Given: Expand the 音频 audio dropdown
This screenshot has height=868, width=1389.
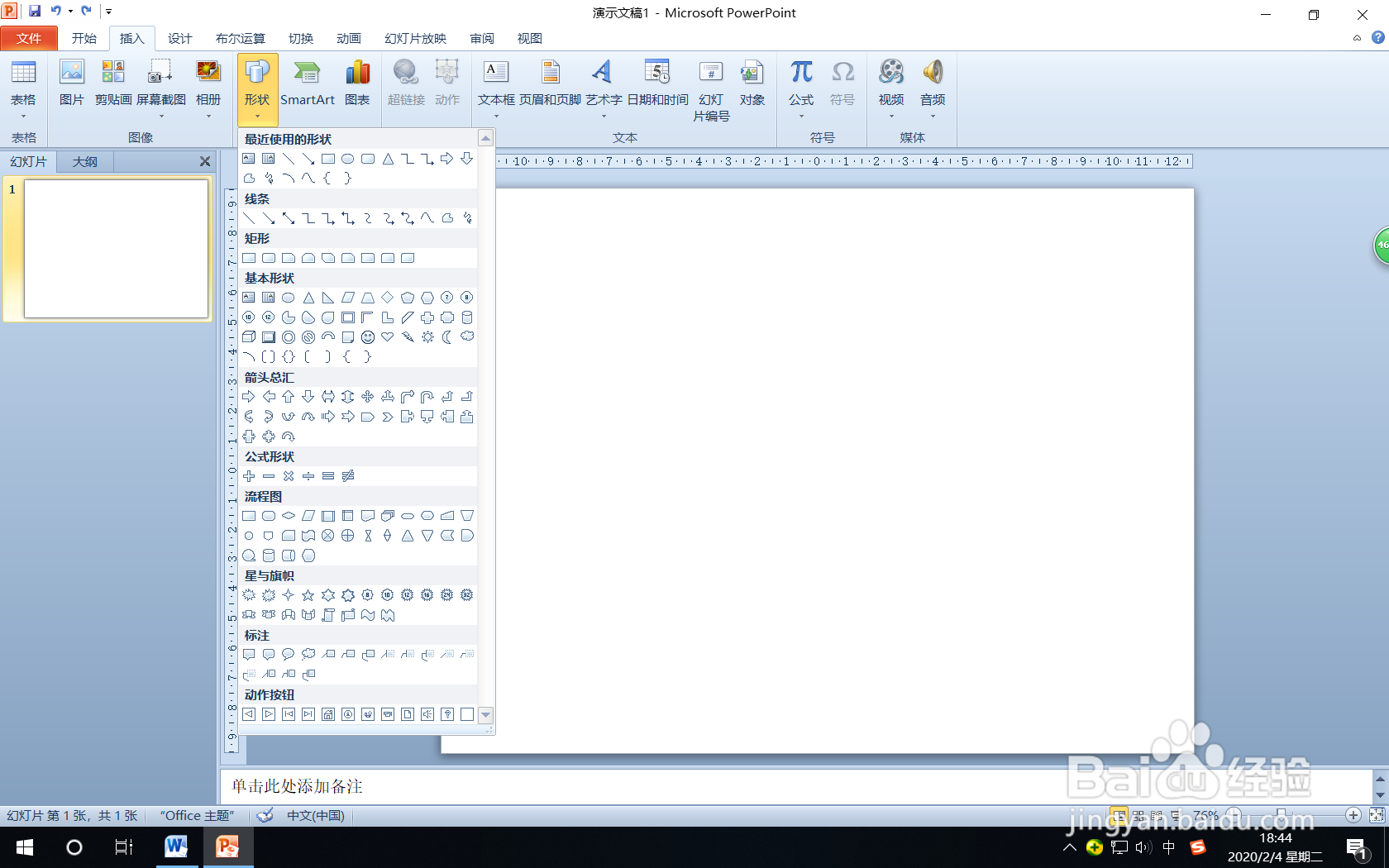Looking at the screenshot, I should 933,117.
